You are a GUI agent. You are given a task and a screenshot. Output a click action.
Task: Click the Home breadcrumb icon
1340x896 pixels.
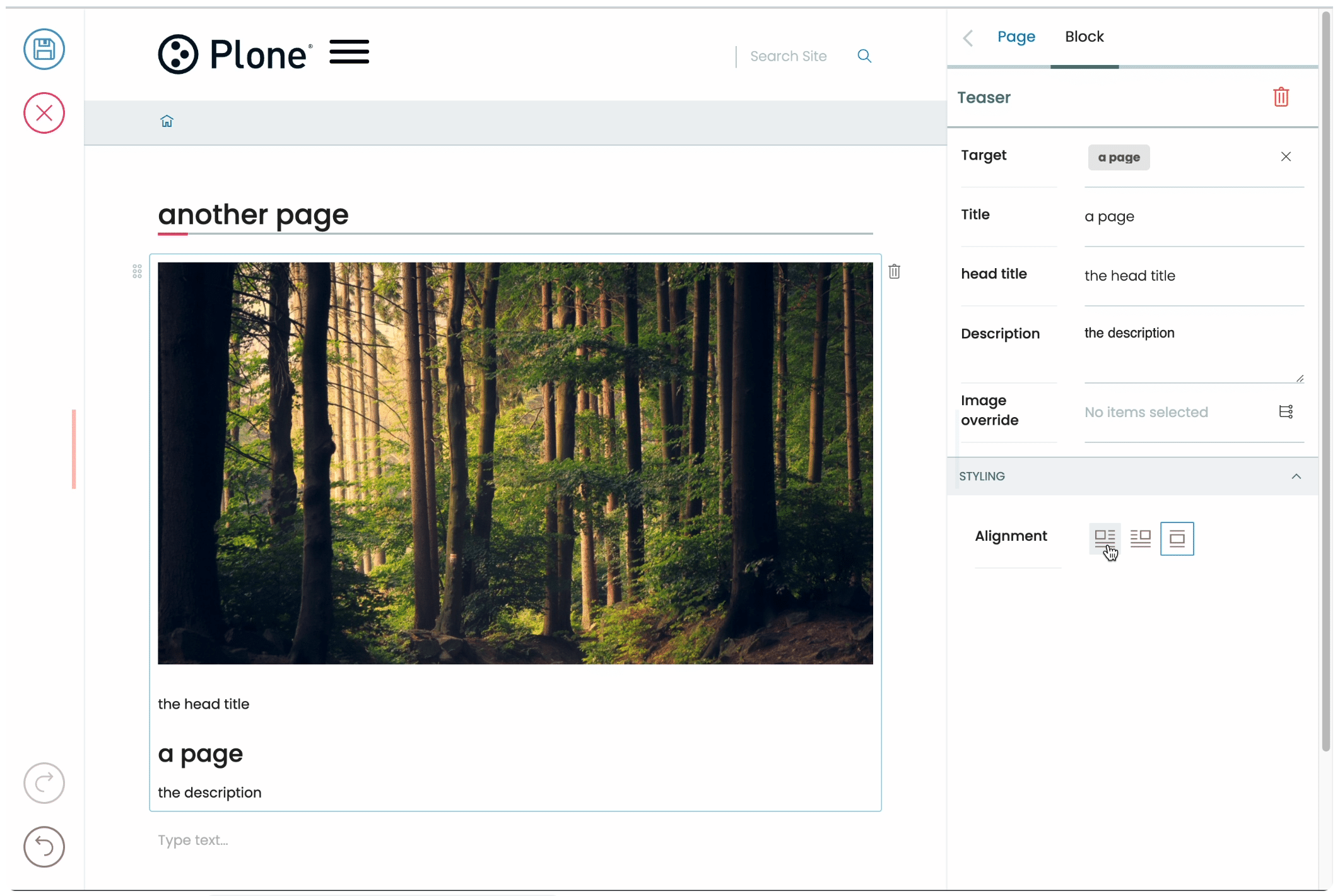tap(167, 121)
